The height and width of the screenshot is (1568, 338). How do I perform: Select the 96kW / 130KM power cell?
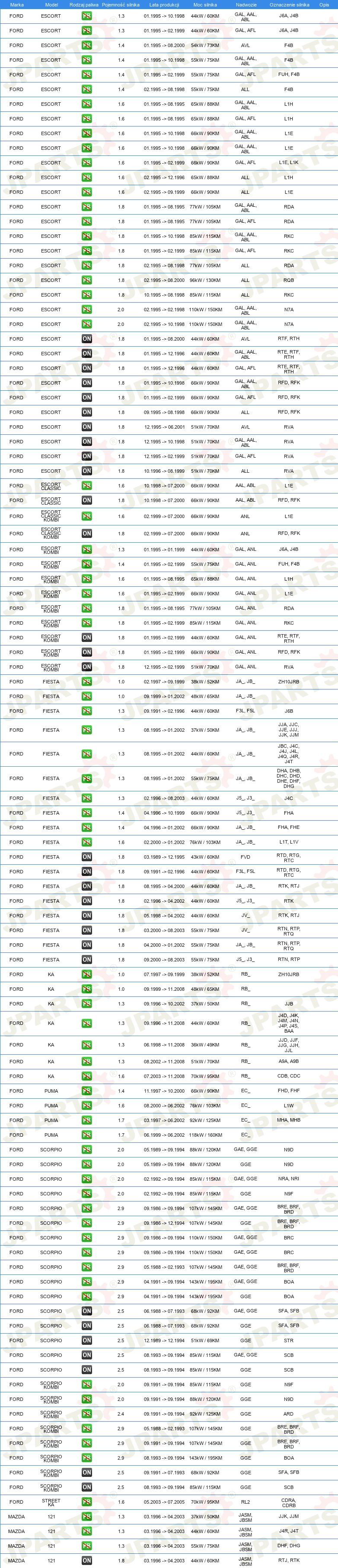coord(205,280)
